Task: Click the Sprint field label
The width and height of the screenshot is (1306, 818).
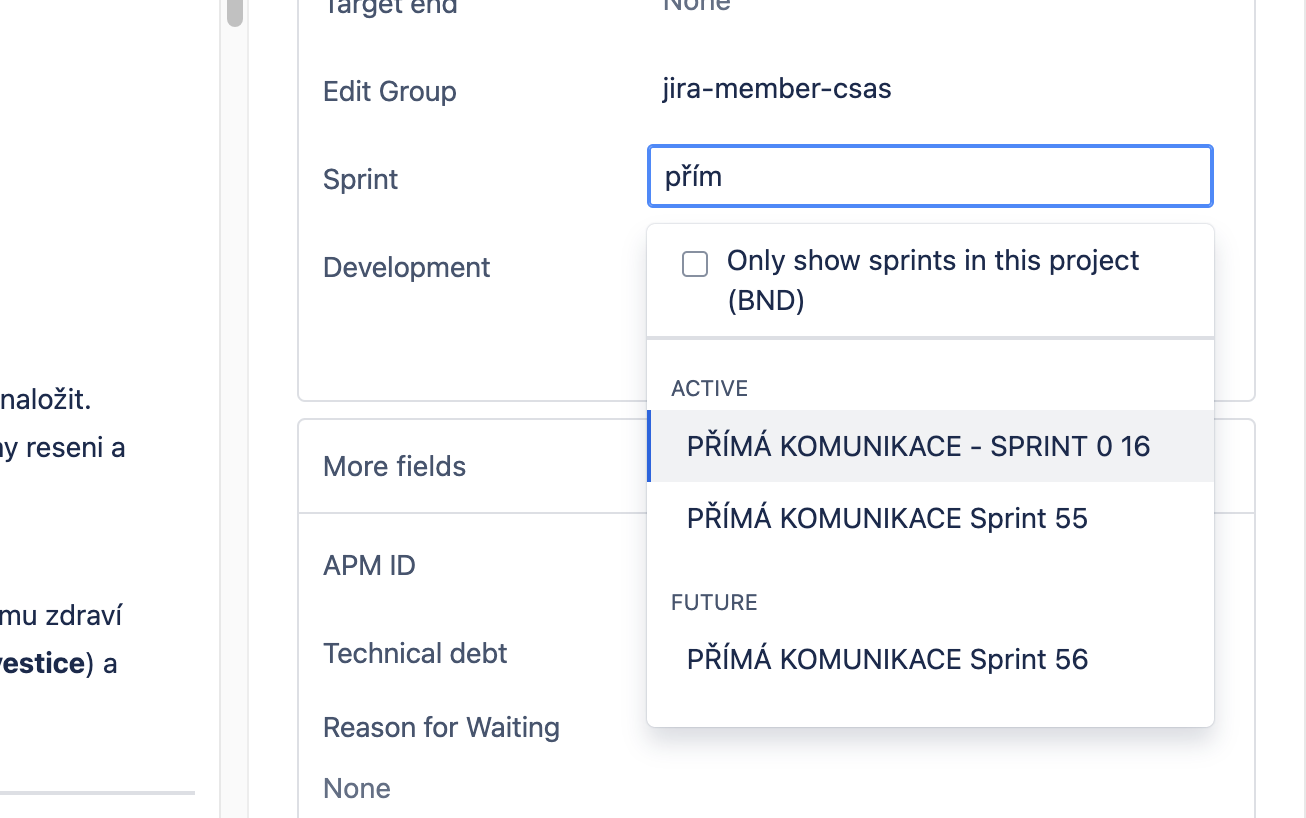Action: point(359,179)
